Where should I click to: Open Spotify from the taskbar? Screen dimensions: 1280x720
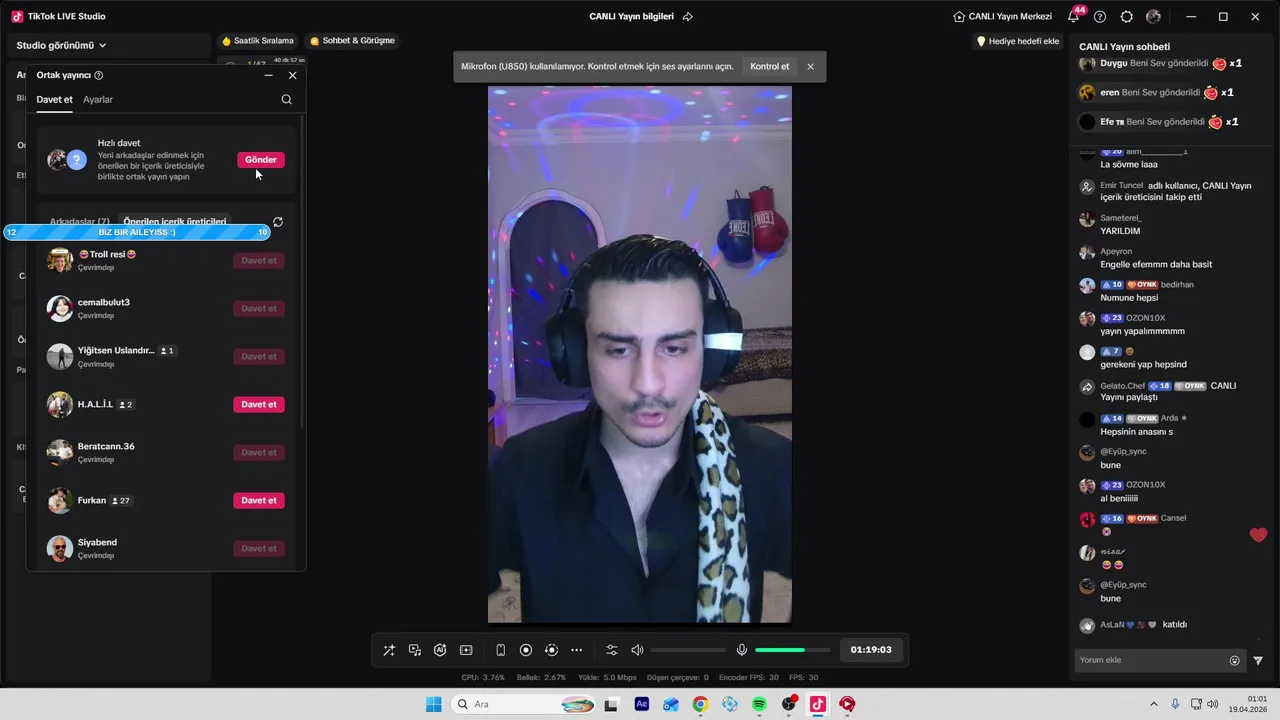[x=759, y=704]
